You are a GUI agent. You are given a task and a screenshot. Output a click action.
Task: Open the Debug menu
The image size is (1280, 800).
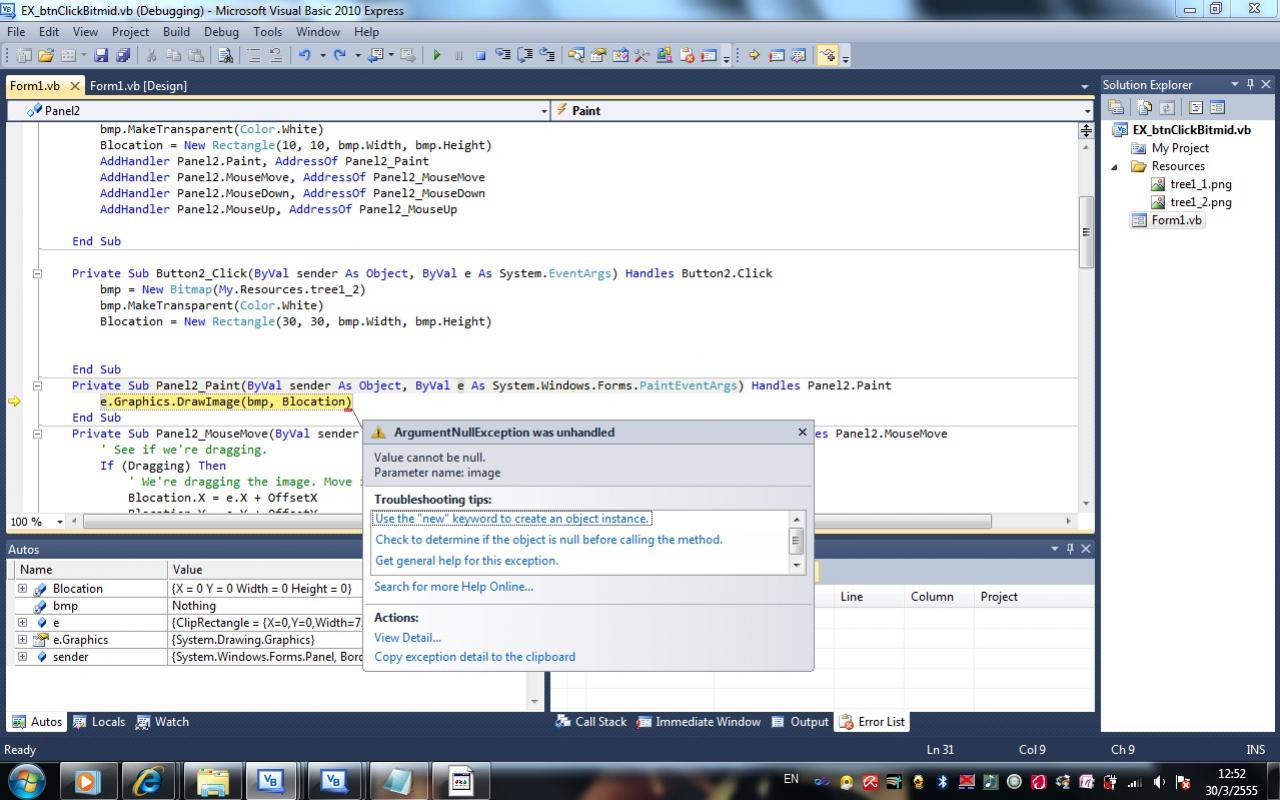221,32
